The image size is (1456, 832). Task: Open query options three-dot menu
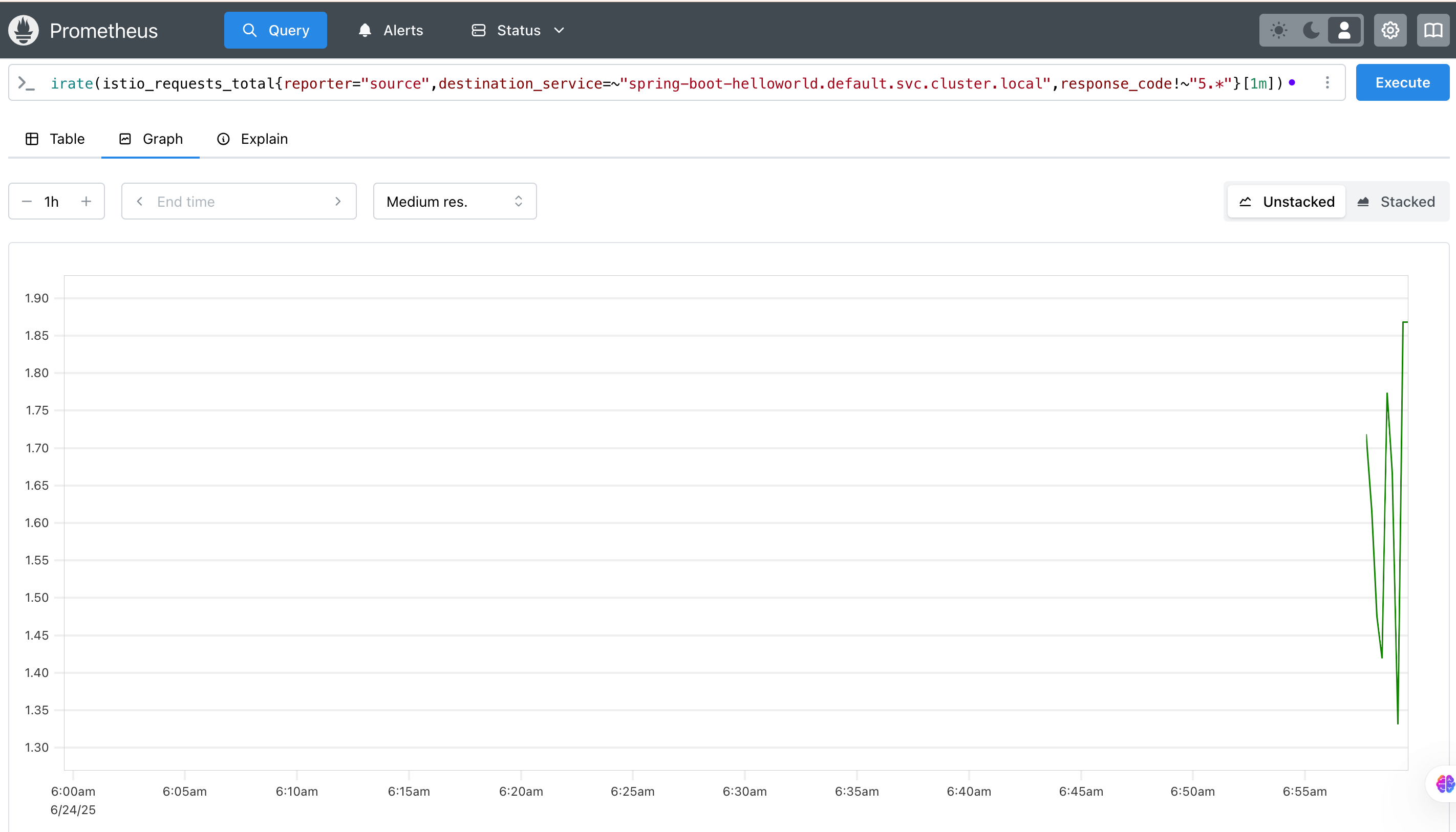click(1327, 83)
